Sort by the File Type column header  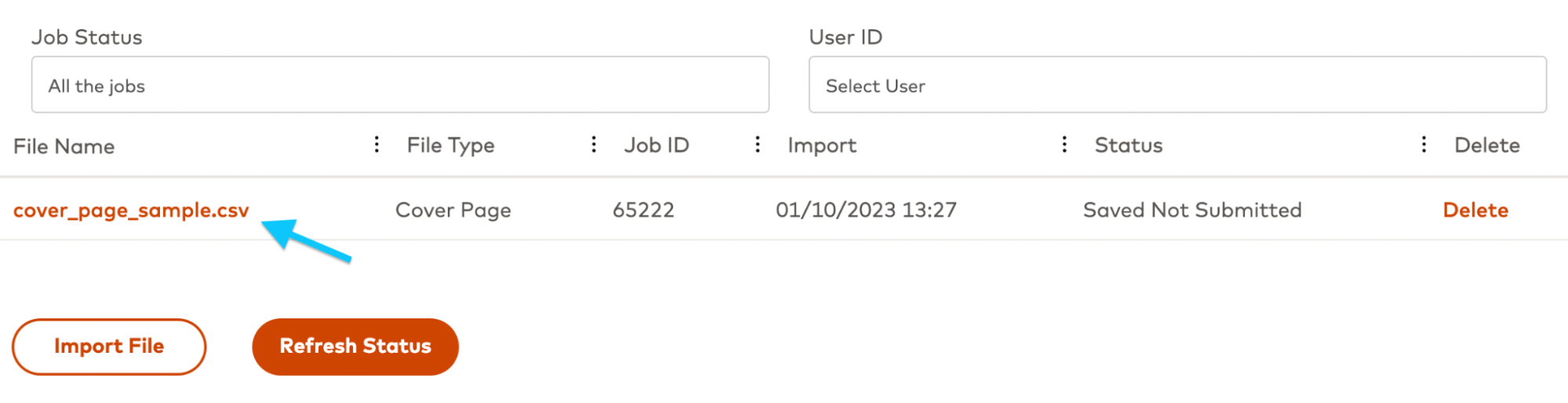[450, 146]
